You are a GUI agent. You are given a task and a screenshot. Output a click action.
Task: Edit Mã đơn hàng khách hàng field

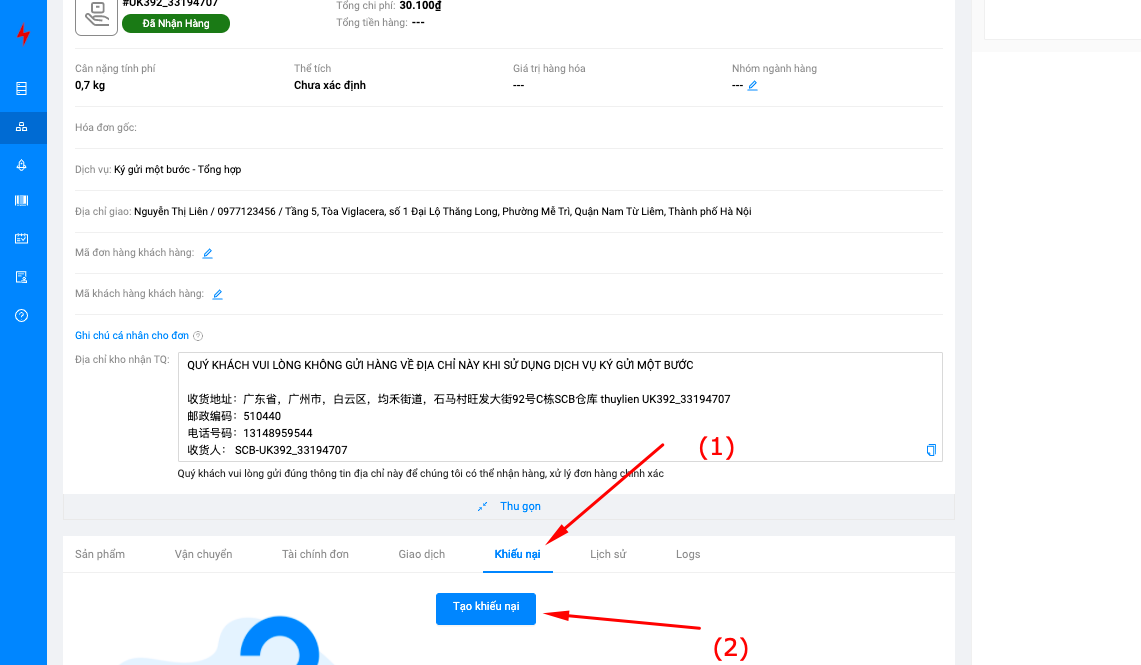pyautogui.click(x=208, y=254)
